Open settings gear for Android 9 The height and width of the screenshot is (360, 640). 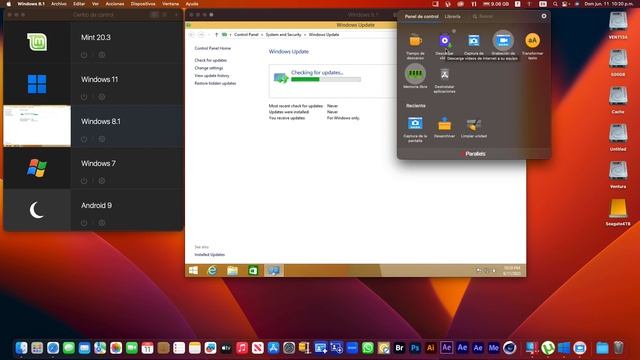(102, 223)
